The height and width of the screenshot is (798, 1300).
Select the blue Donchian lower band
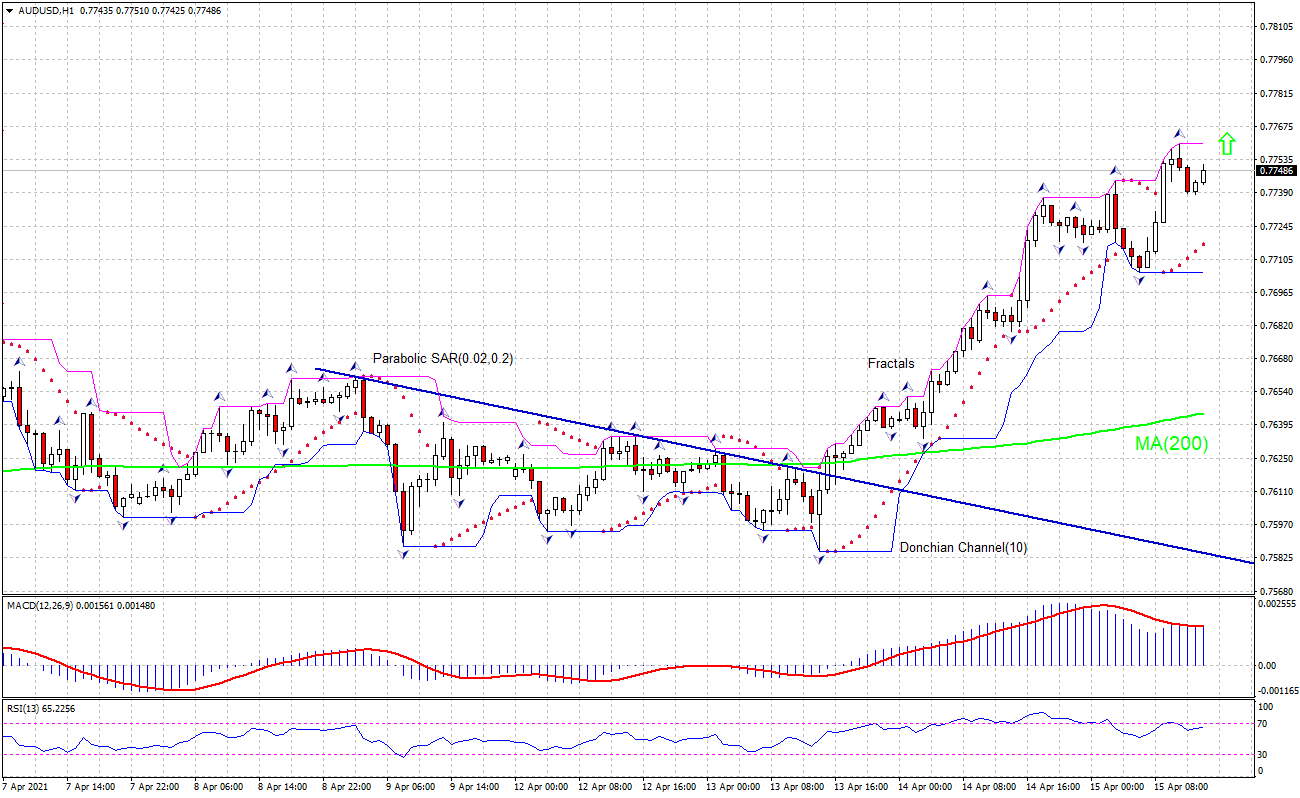coord(1180,272)
